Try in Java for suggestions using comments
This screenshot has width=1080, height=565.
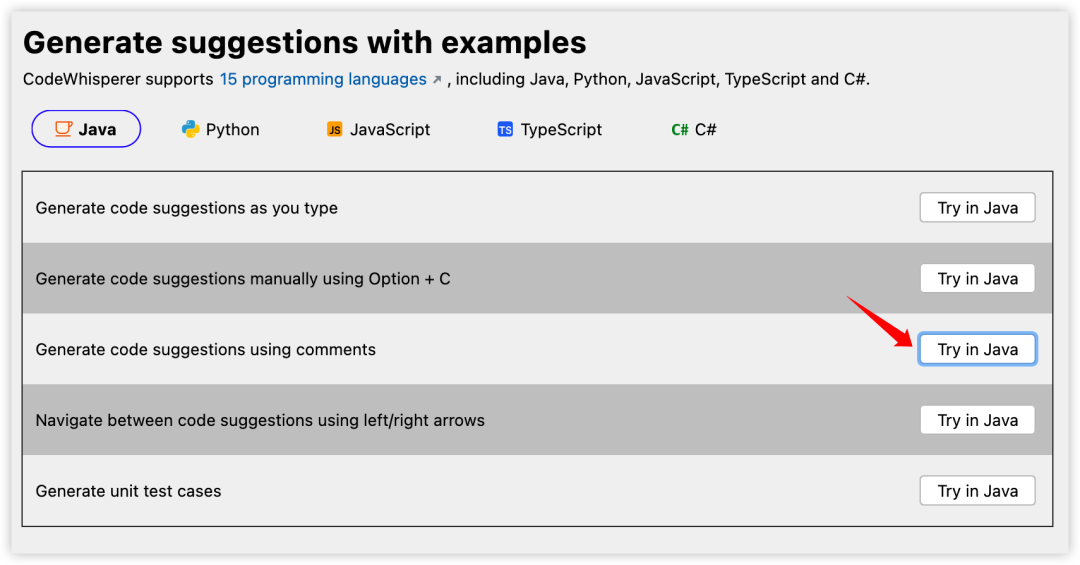pos(977,349)
